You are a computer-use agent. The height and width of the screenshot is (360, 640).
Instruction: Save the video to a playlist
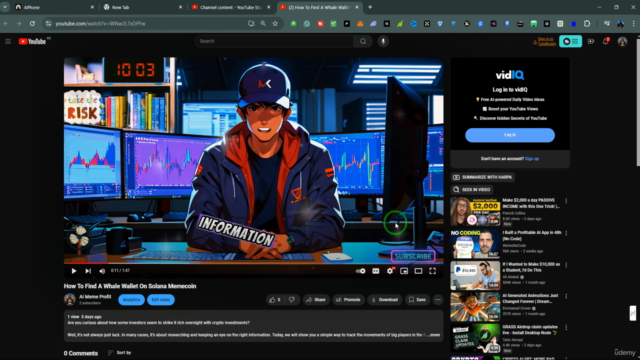coord(417,300)
